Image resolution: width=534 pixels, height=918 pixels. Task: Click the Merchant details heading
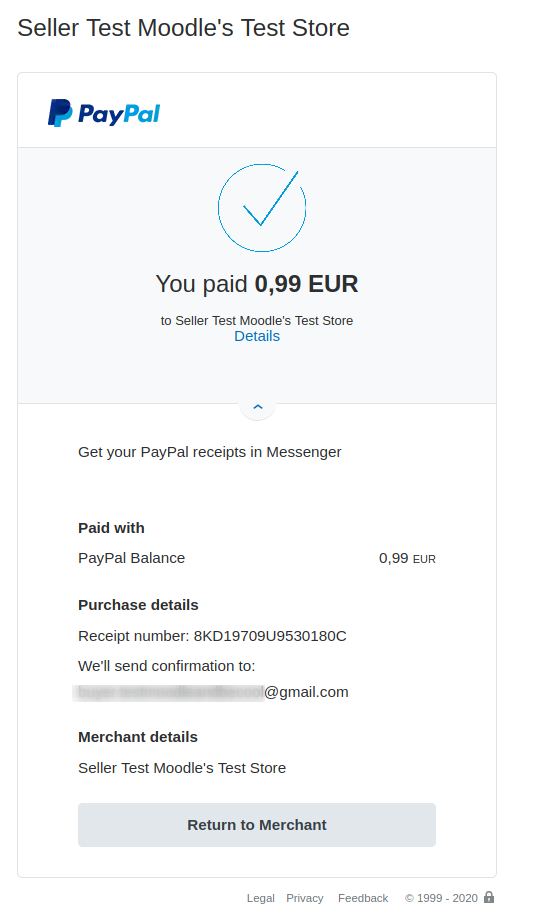tap(138, 737)
